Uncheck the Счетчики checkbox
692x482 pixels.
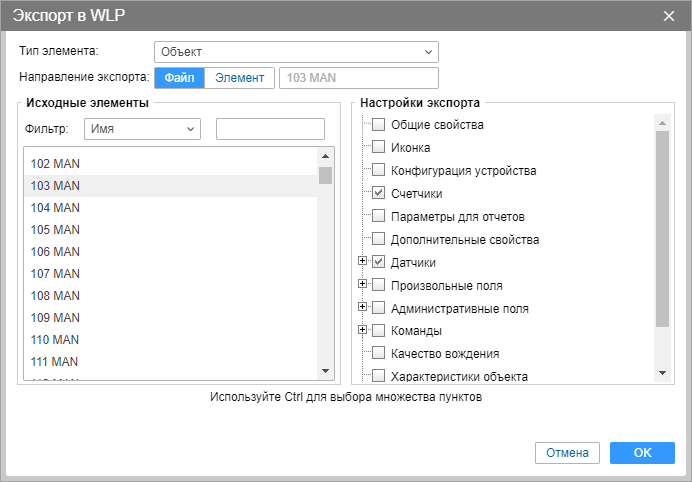point(378,193)
